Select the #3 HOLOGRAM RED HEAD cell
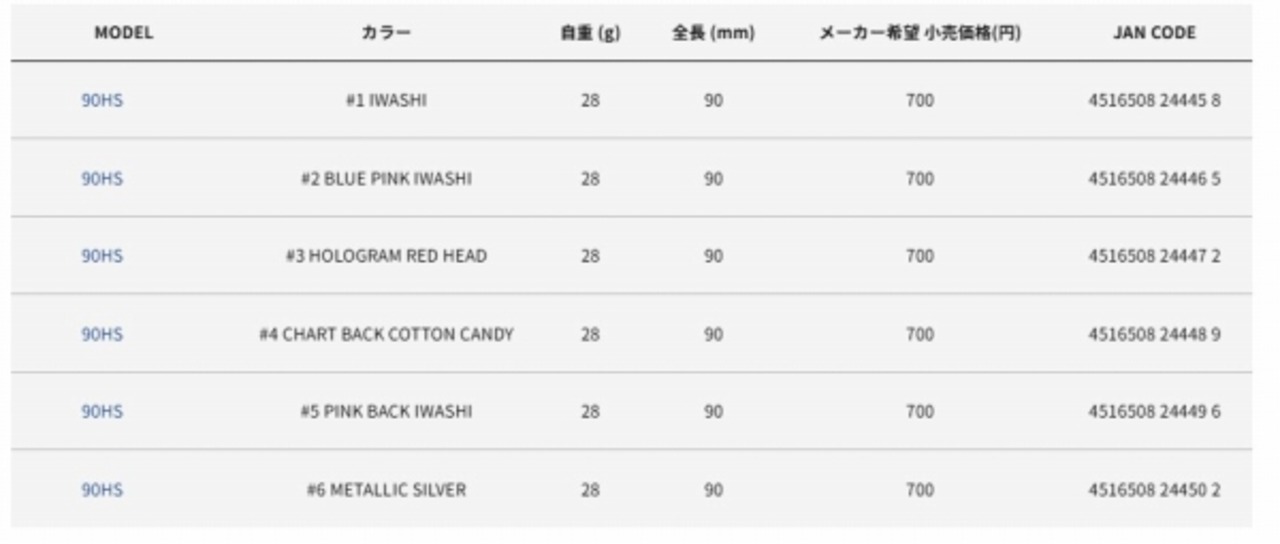The image size is (1280, 544). coord(386,256)
